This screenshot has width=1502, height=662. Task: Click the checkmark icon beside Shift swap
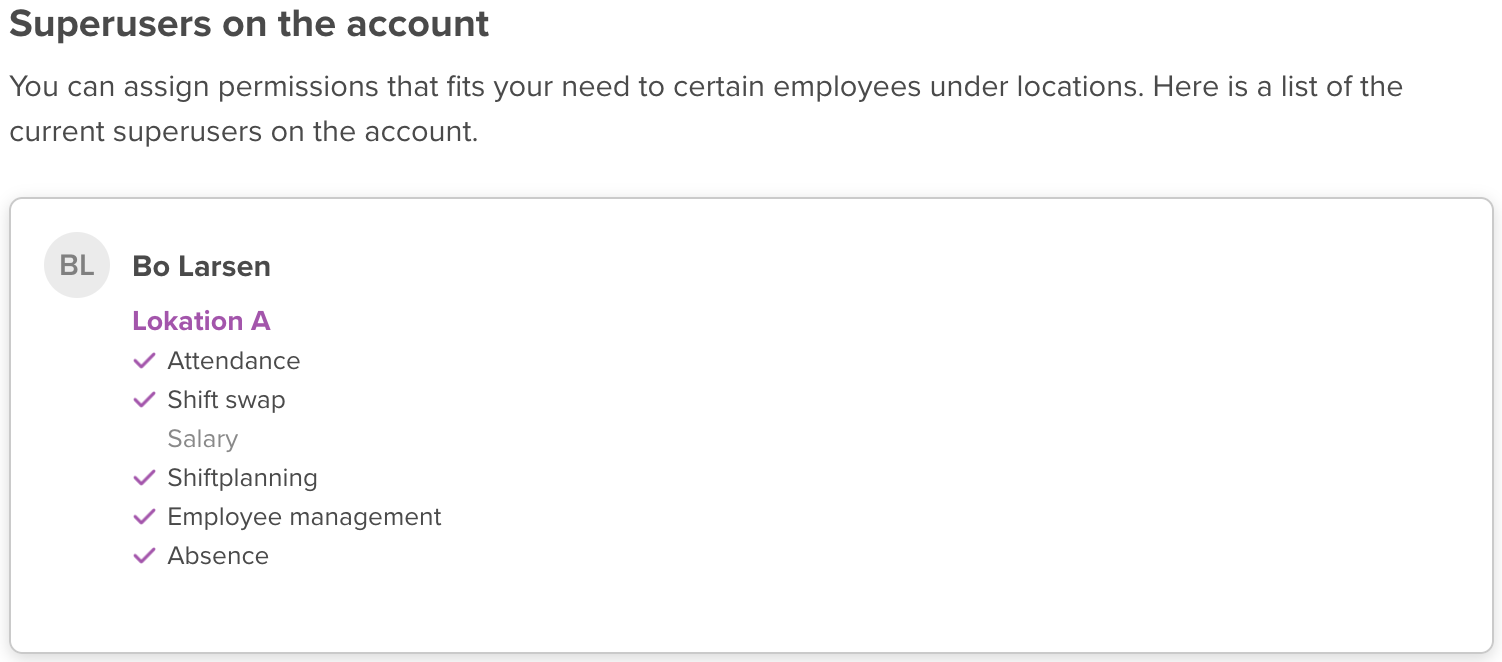coord(145,399)
